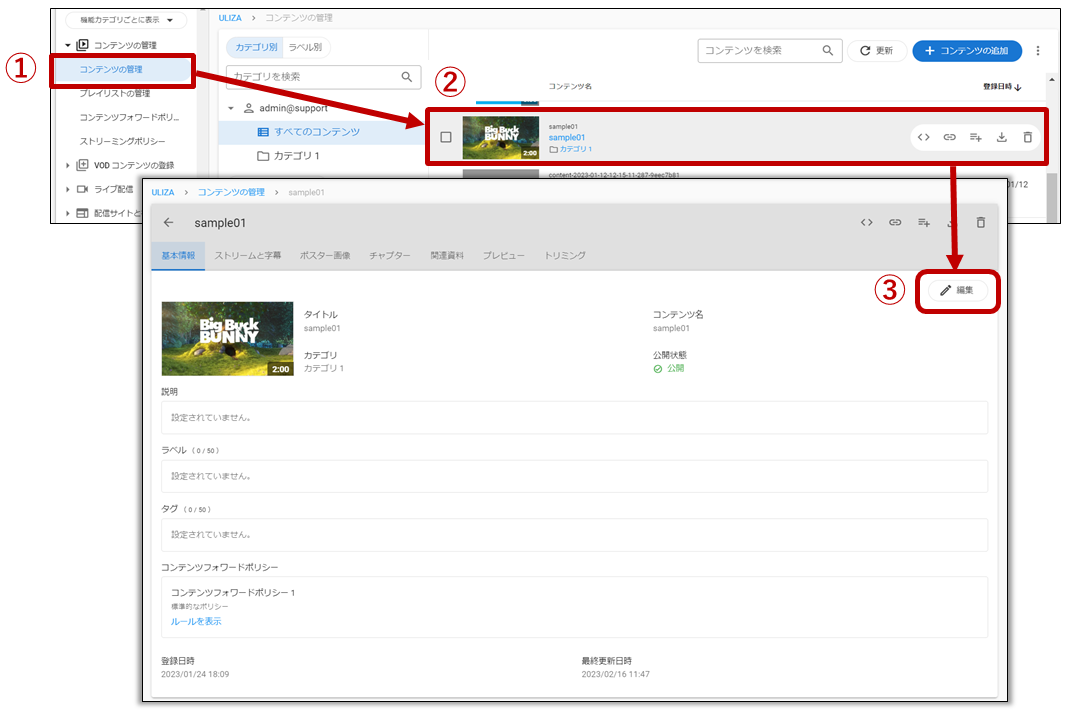
Task: Open the 機能カテゴリごとに表示 dropdown
Action: (x=125, y=20)
